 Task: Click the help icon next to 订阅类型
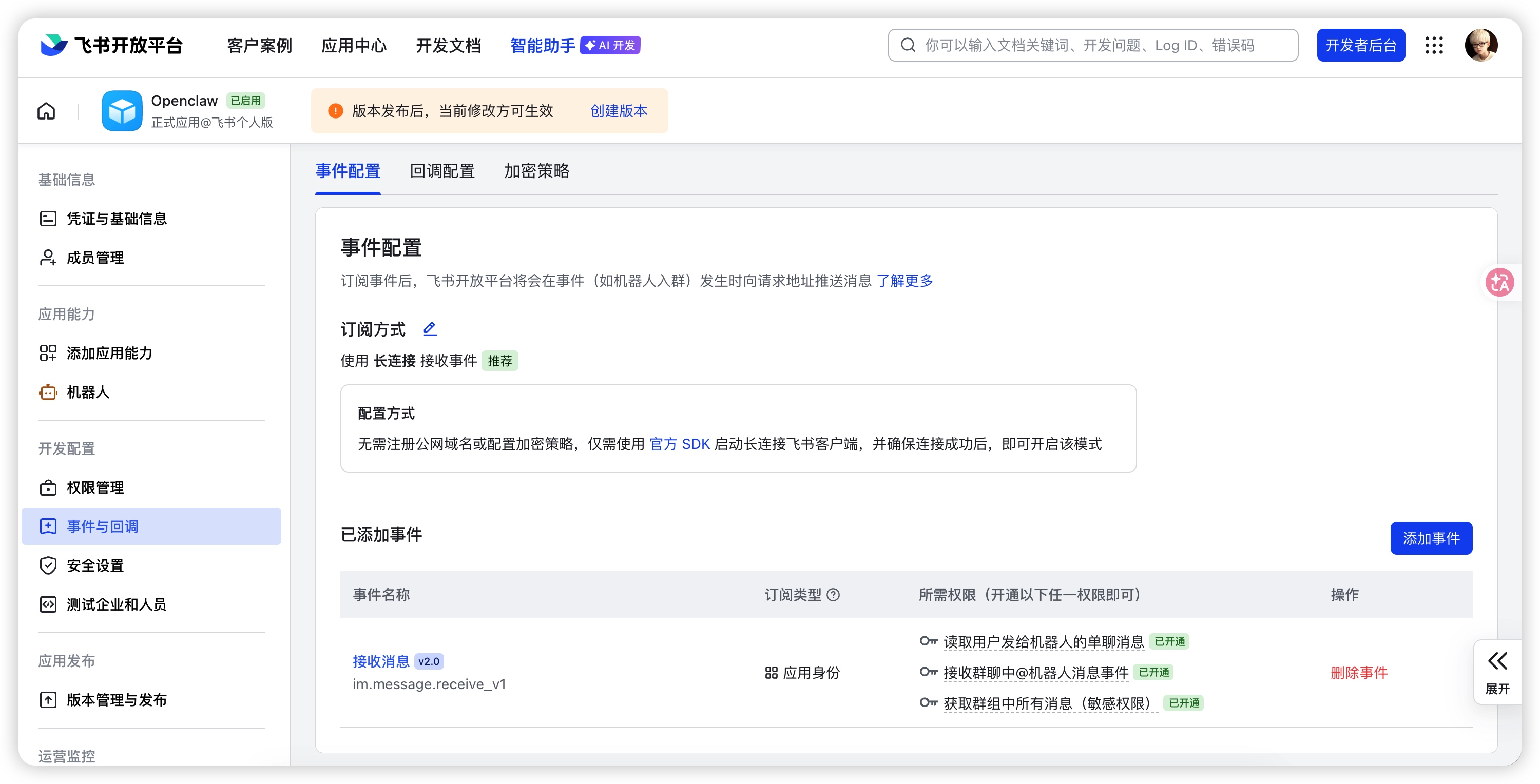(833, 595)
